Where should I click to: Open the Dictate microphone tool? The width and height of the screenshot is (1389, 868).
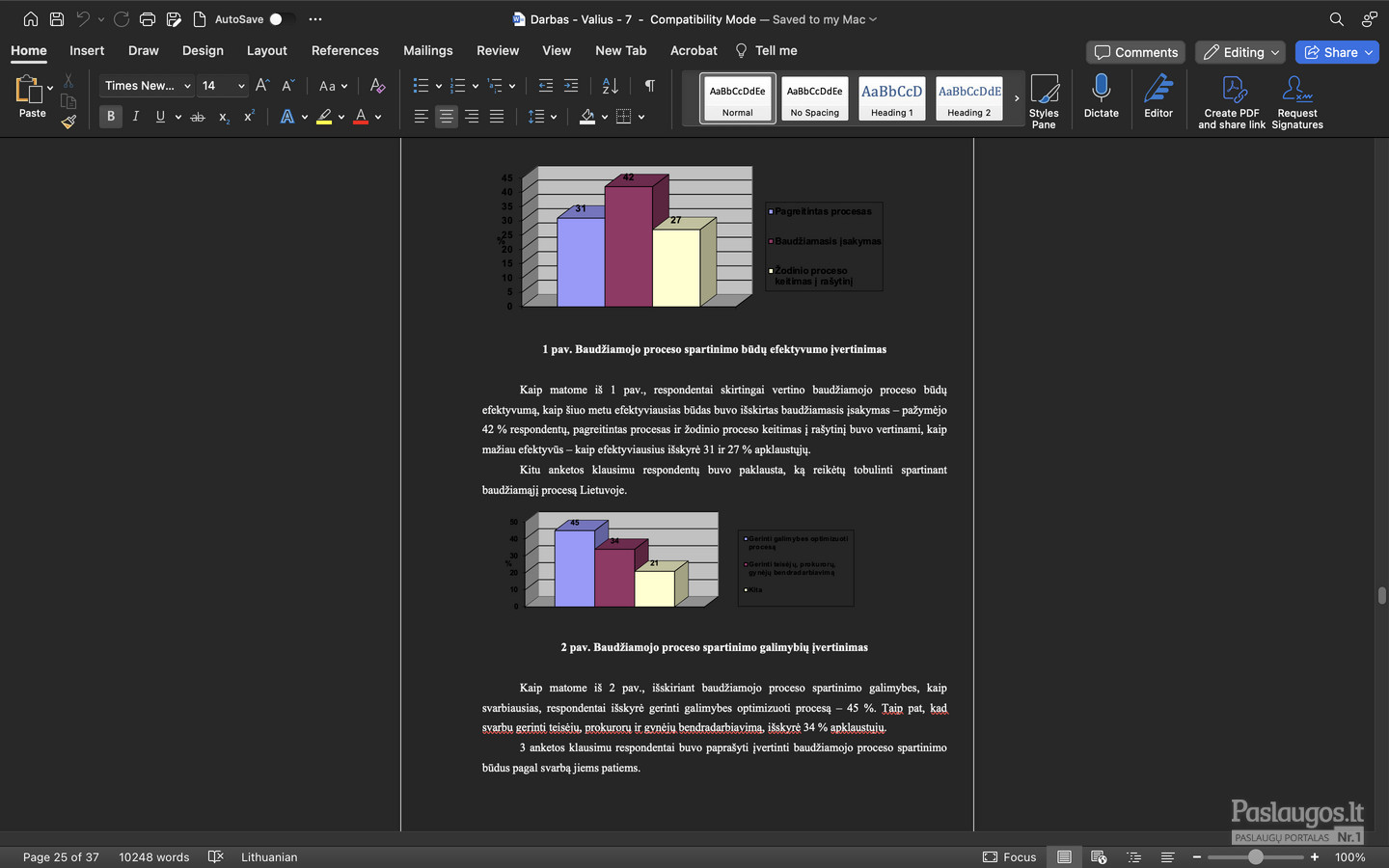pyautogui.click(x=1101, y=97)
